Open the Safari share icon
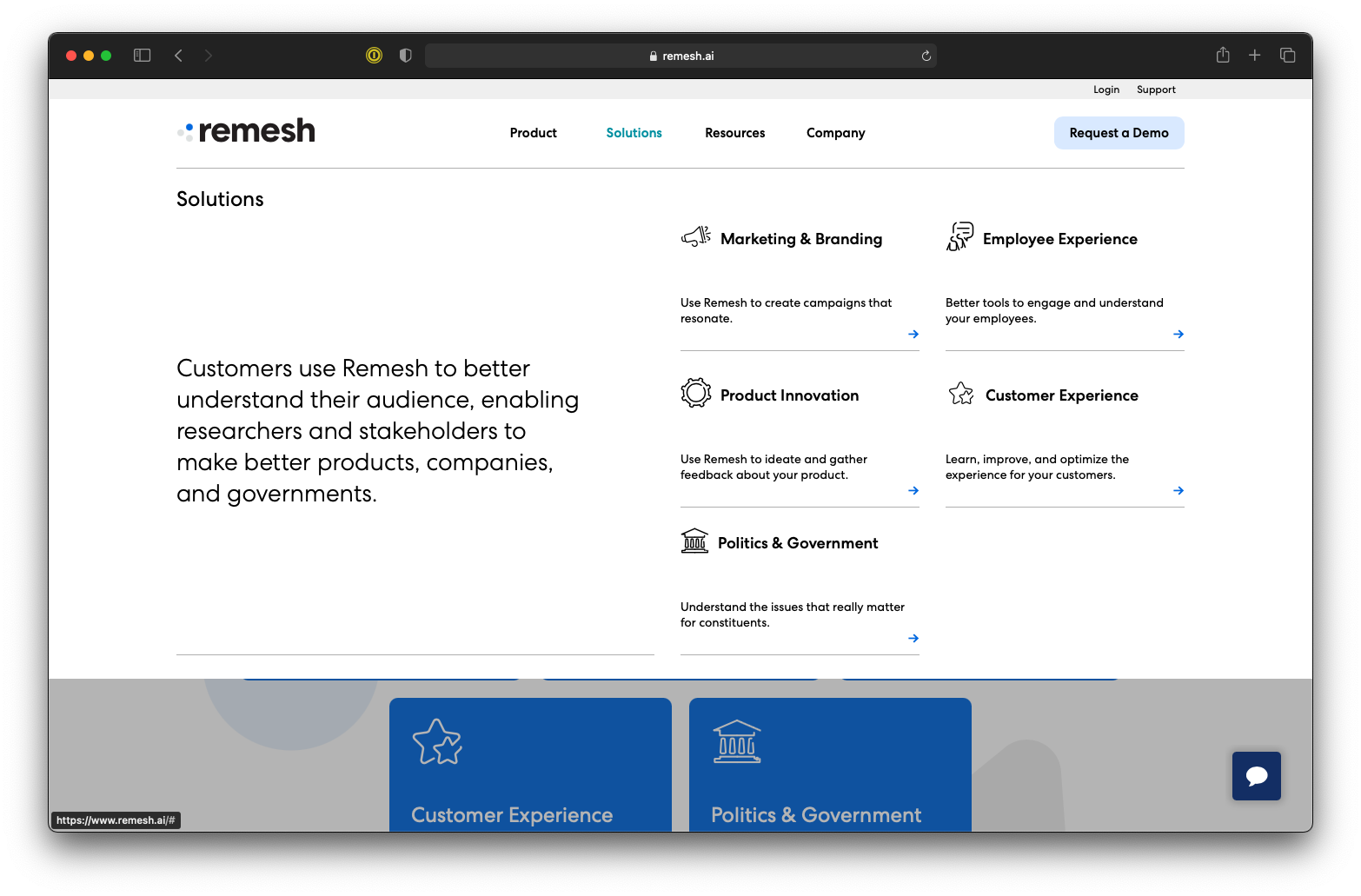The height and width of the screenshot is (896, 1361). pos(1223,55)
